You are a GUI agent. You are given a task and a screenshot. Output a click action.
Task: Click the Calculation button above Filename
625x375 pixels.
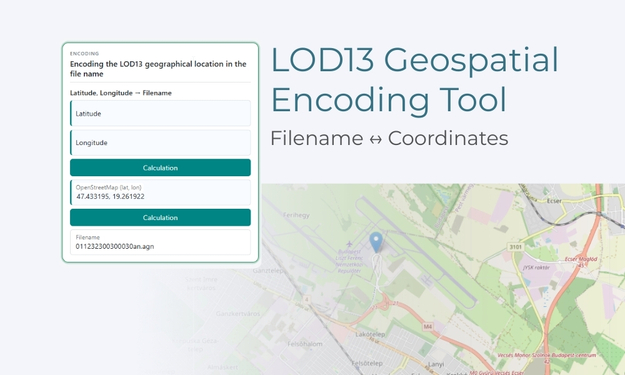click(160, 218)
